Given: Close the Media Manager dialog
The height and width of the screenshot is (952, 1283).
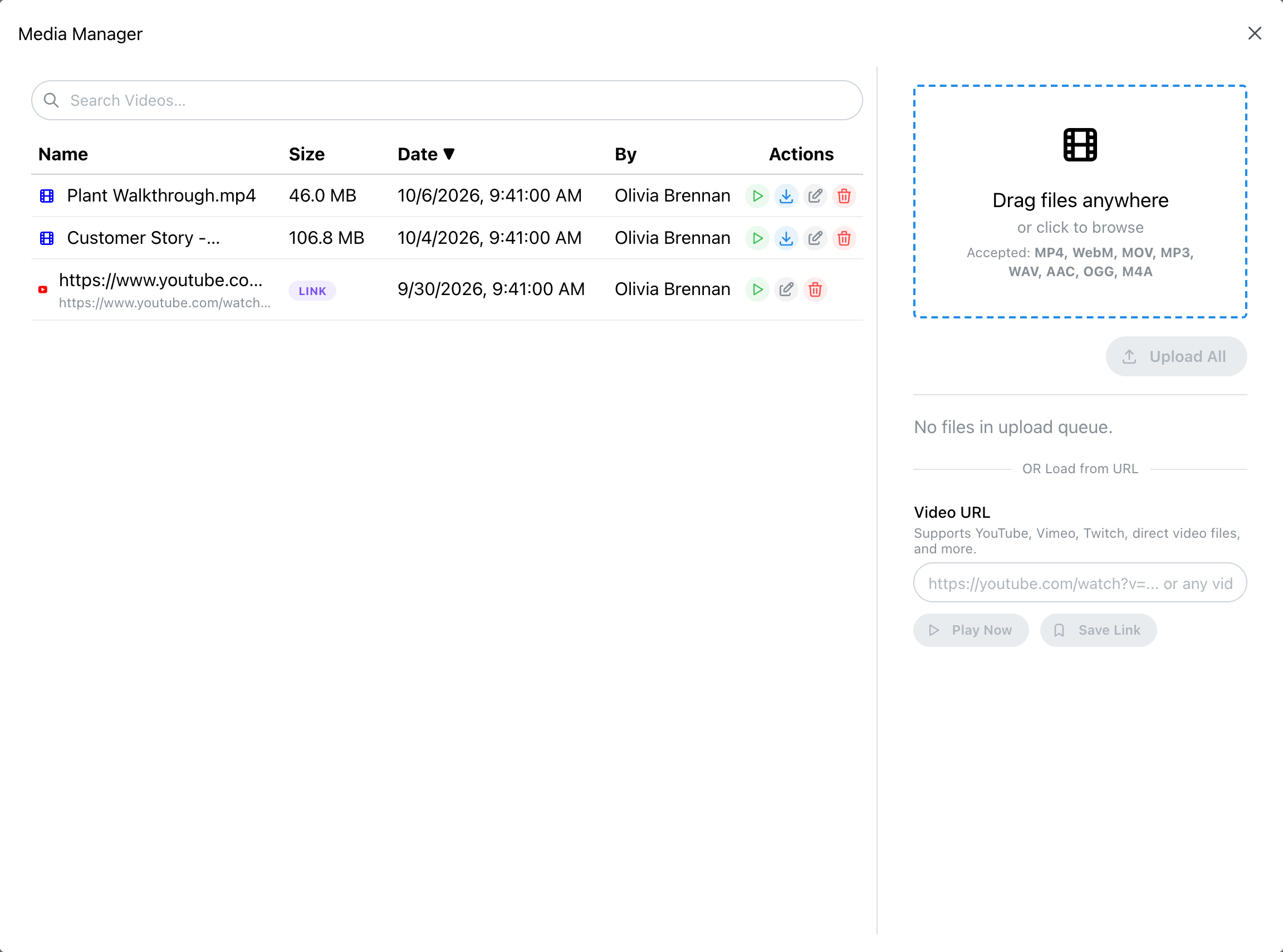Looking at the screenshot, I should (1255, 33).
